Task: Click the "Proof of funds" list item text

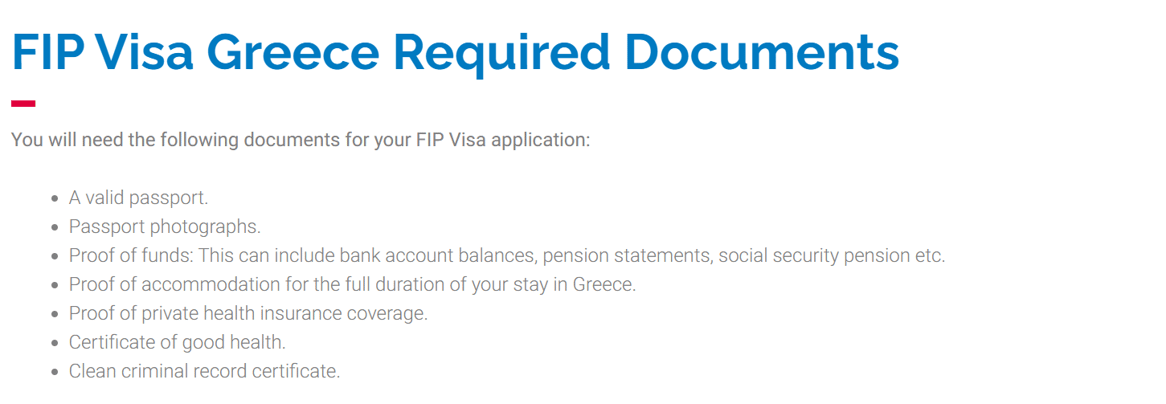Action: tap(507, 256)
